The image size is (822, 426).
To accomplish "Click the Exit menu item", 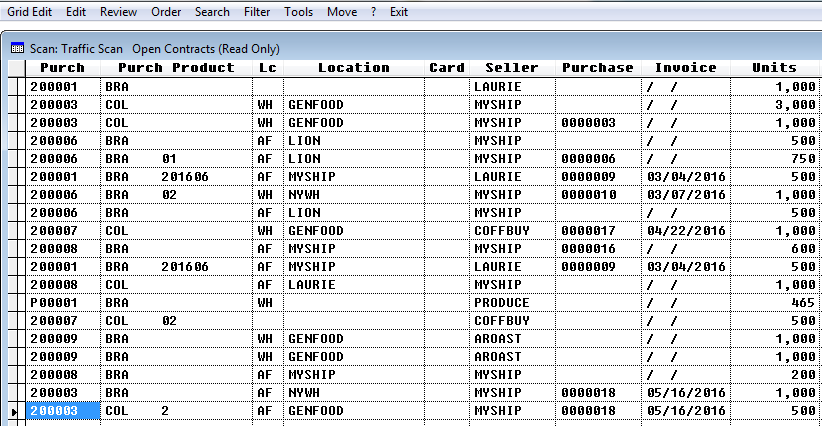I will coord(398,12).
